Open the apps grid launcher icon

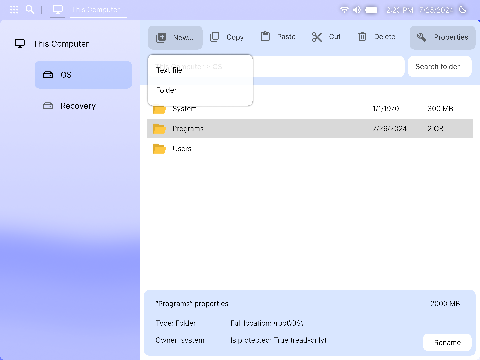tap(14, 9)
